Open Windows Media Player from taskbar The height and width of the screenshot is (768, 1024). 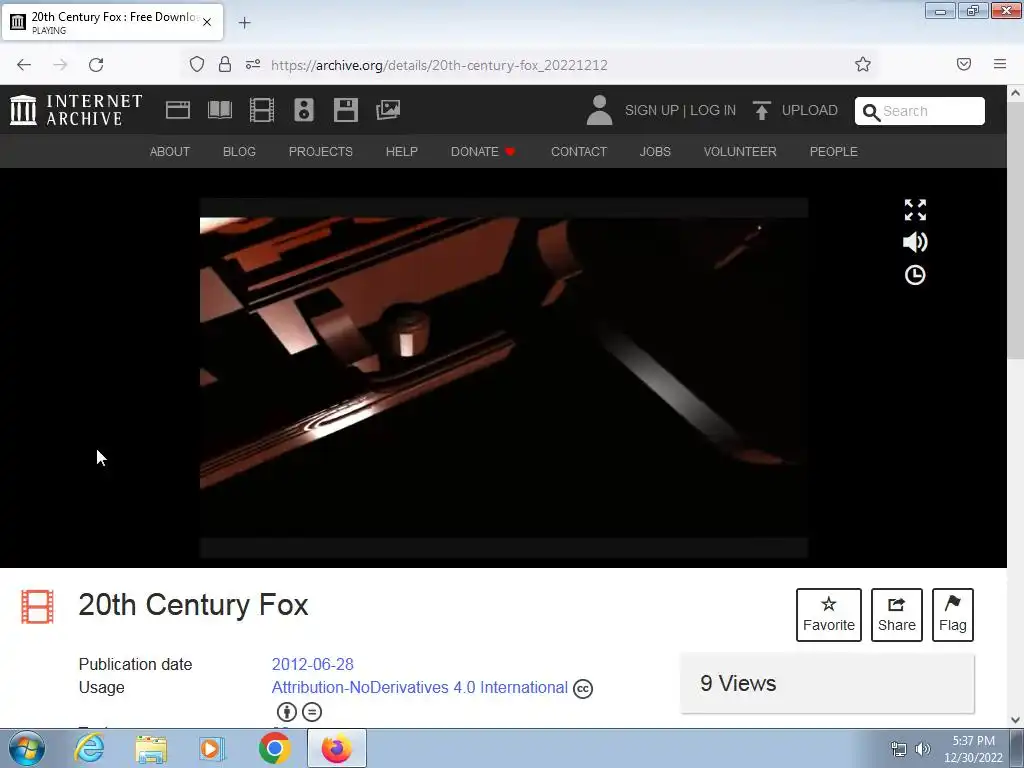(x=212, y=749)
